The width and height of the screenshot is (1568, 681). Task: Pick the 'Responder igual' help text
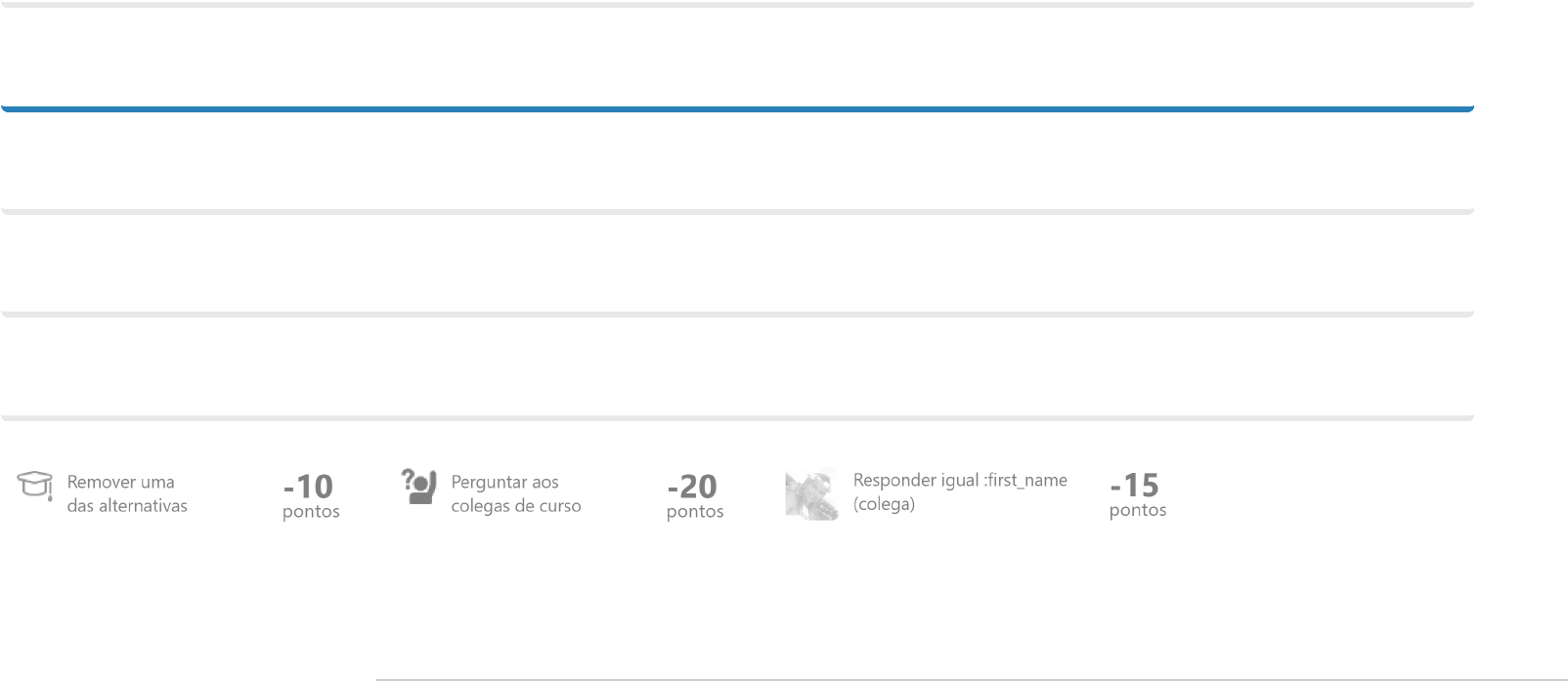coord(916,480)
